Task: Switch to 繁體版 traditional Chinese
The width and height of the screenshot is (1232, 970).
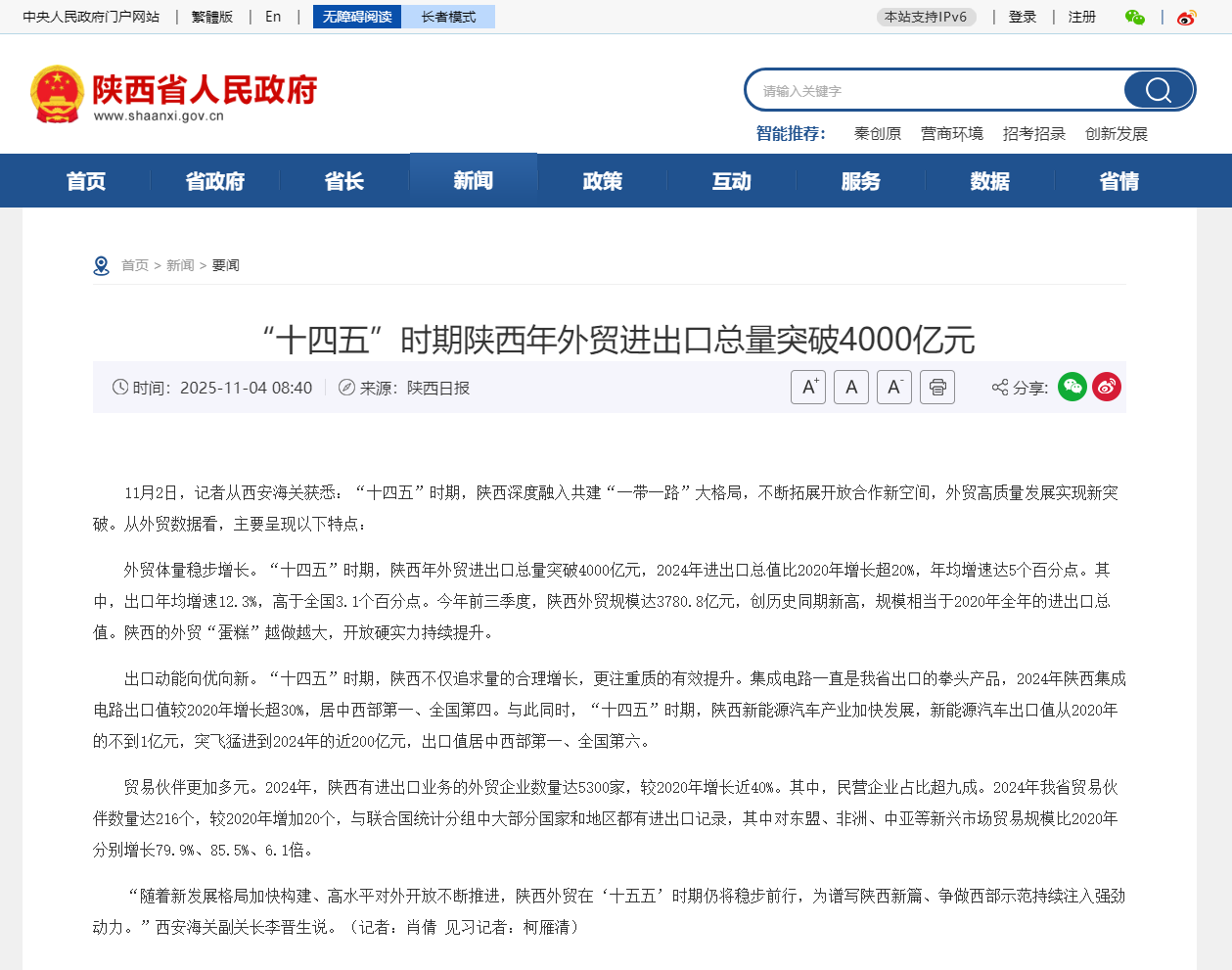Action: [x=212, y=17]
